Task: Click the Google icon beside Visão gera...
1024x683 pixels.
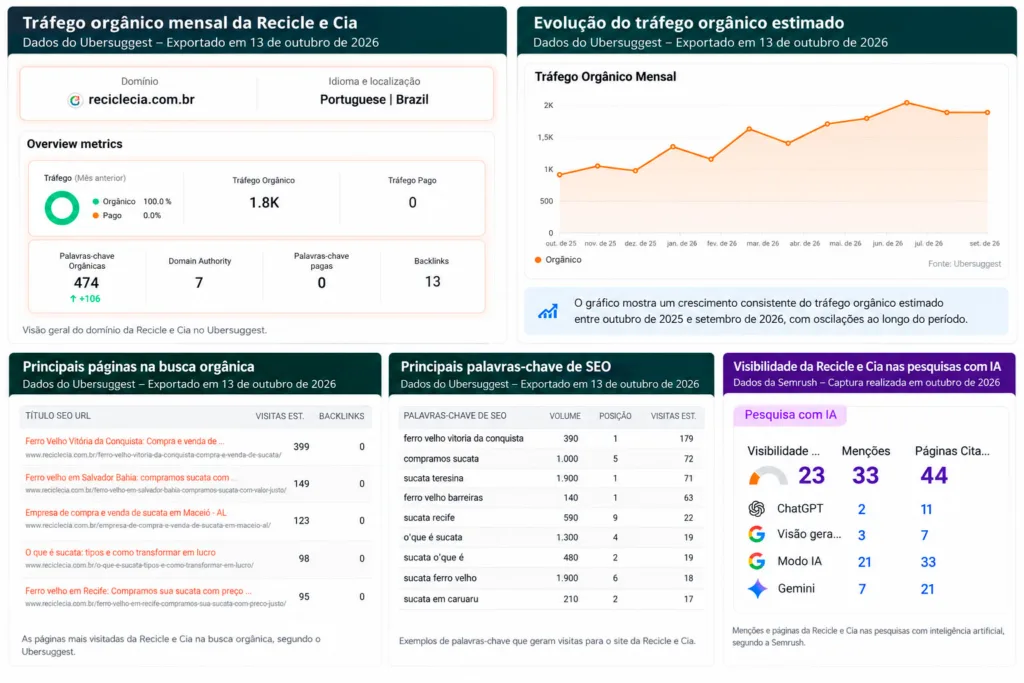Action: pyautogui.click(x=756, y=535)
